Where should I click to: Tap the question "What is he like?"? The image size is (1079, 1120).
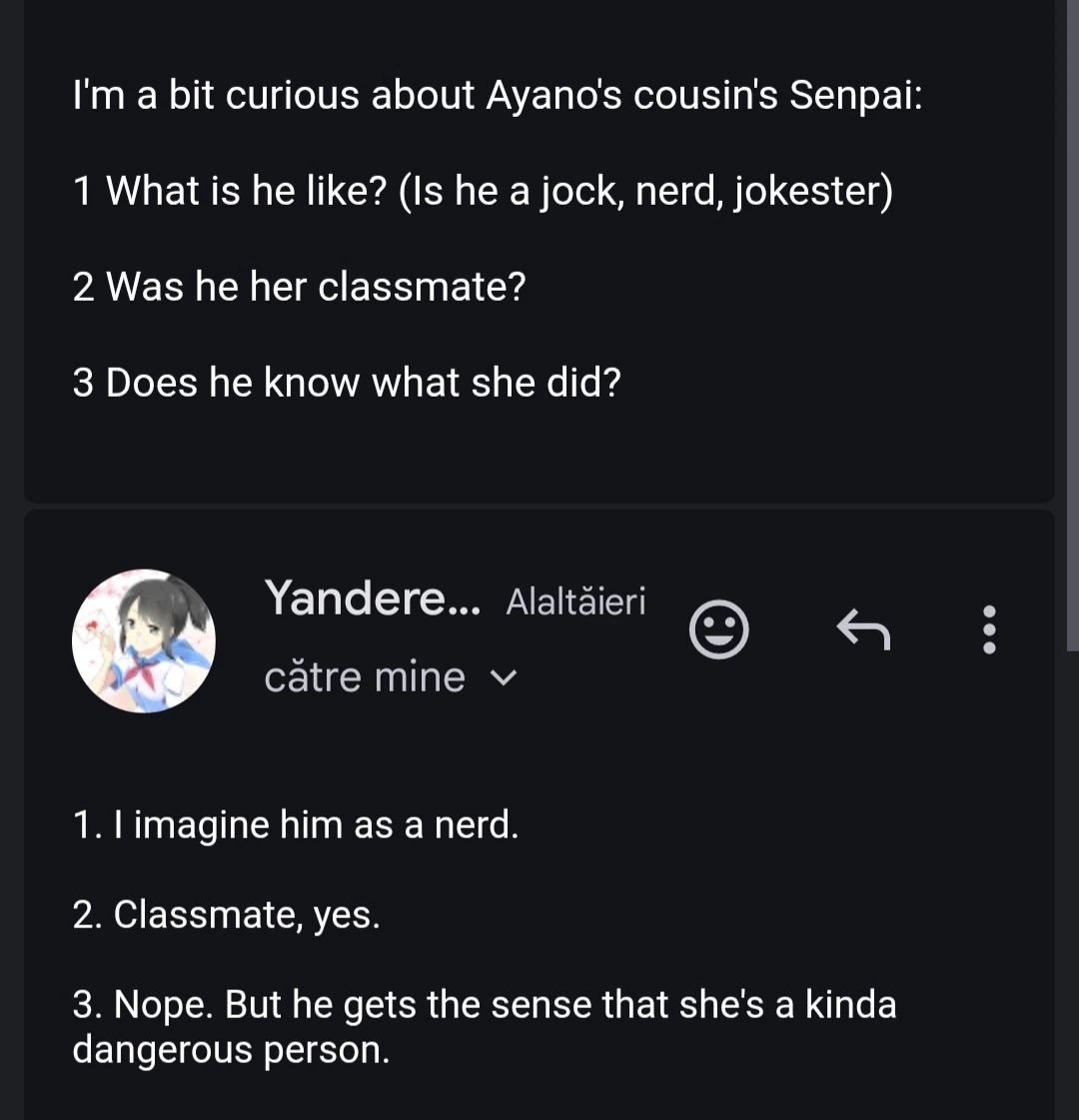click(246, 191)
